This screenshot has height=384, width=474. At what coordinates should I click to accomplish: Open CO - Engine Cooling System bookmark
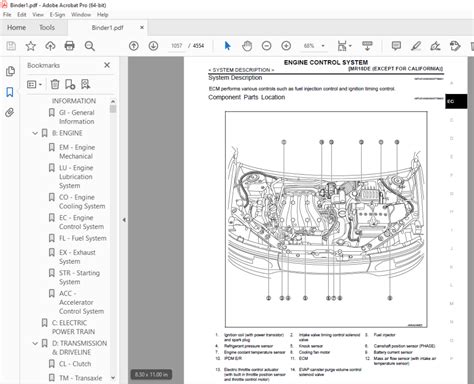[82, 202]
